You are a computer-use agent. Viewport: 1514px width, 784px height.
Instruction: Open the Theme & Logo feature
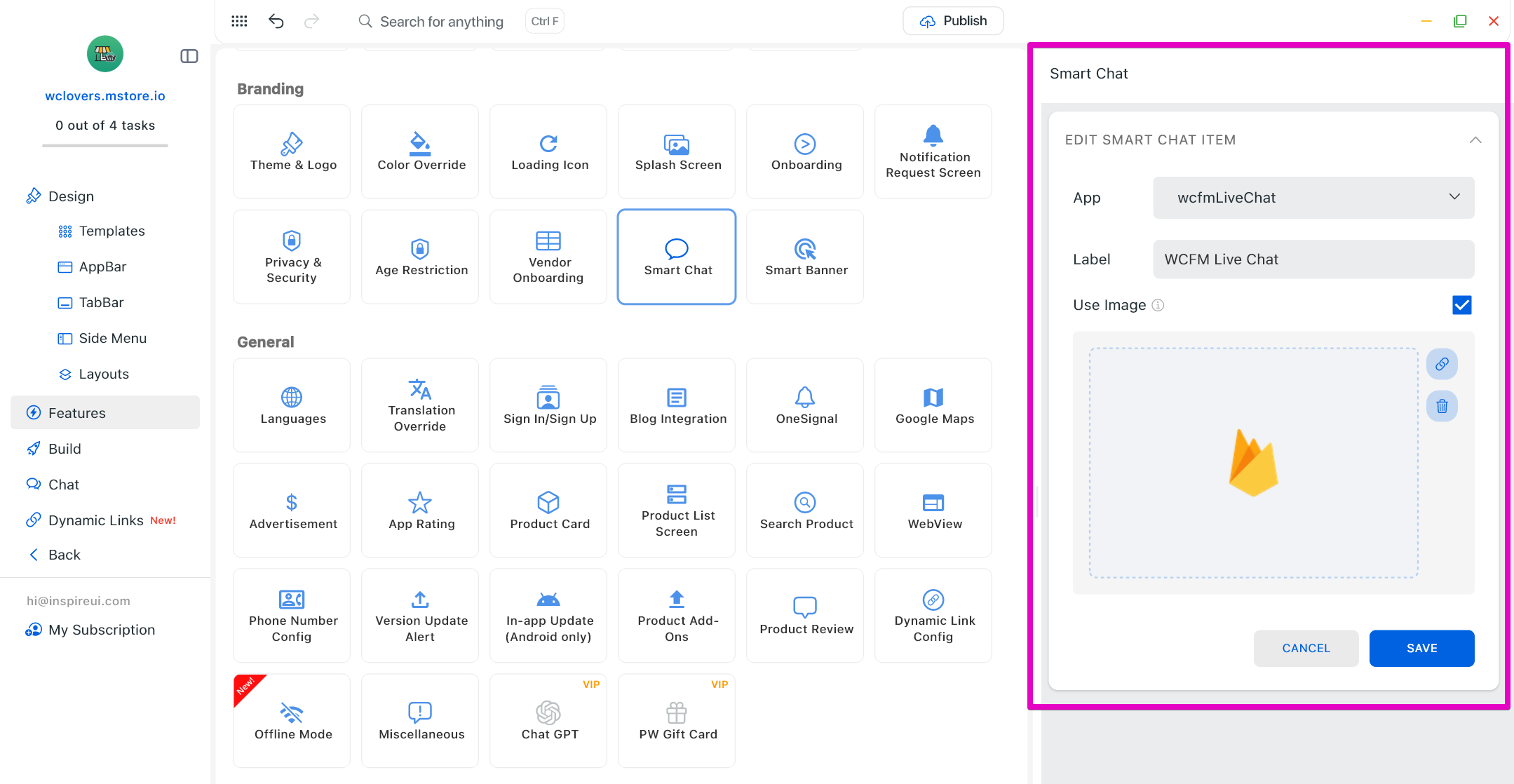pyautogui.click(x=292, y=151)
